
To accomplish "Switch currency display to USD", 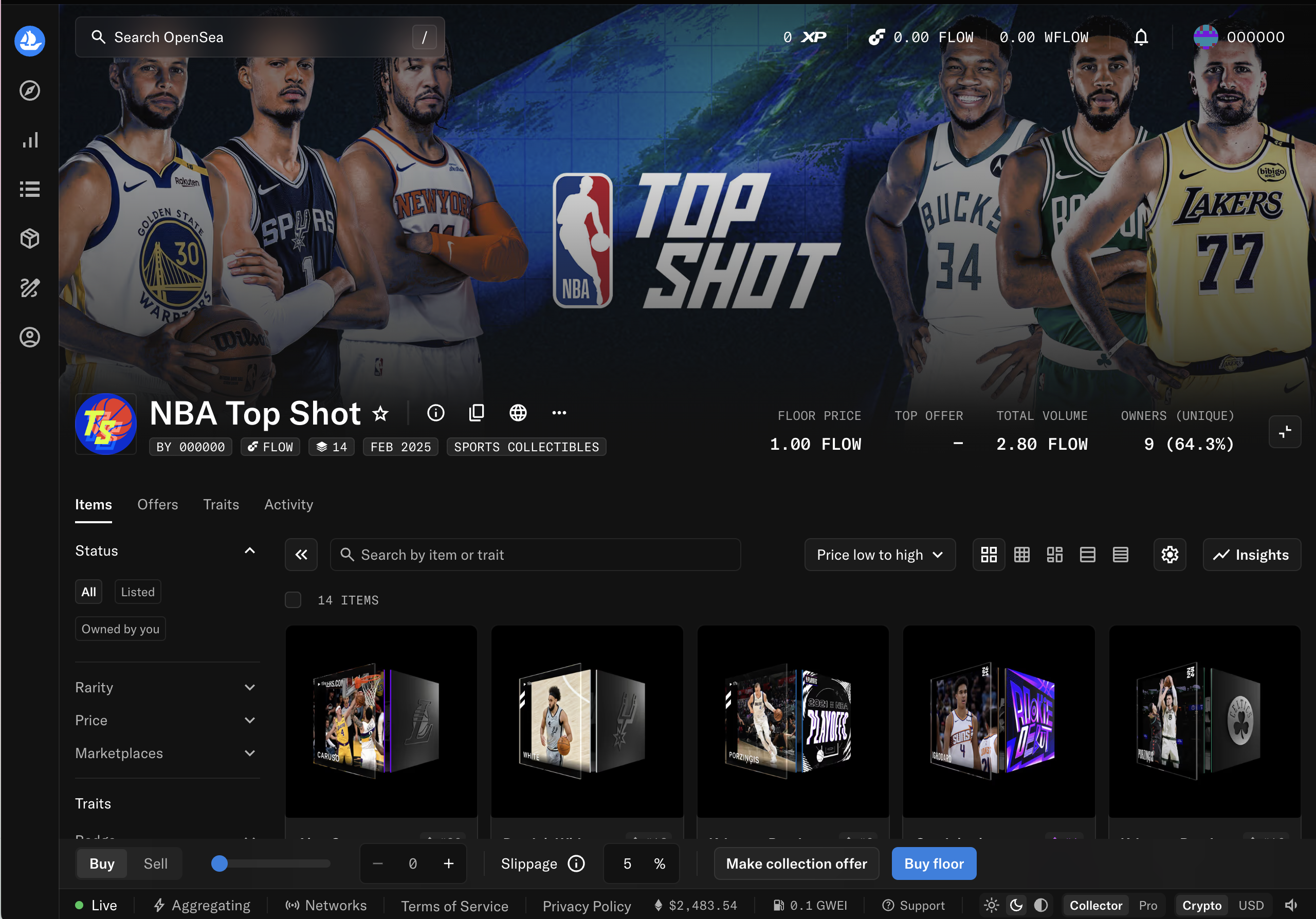I will pyautogui.click(x=1251, y=905).
